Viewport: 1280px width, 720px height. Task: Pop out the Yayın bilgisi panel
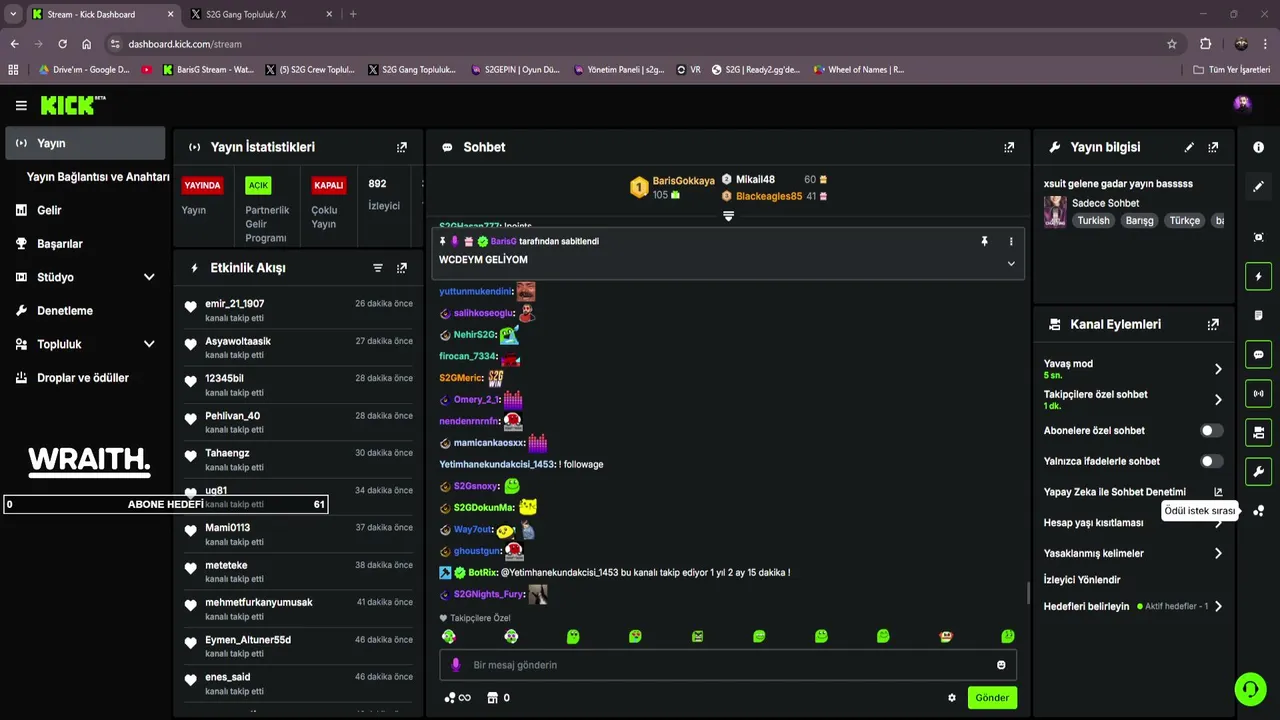[1213, 147]
